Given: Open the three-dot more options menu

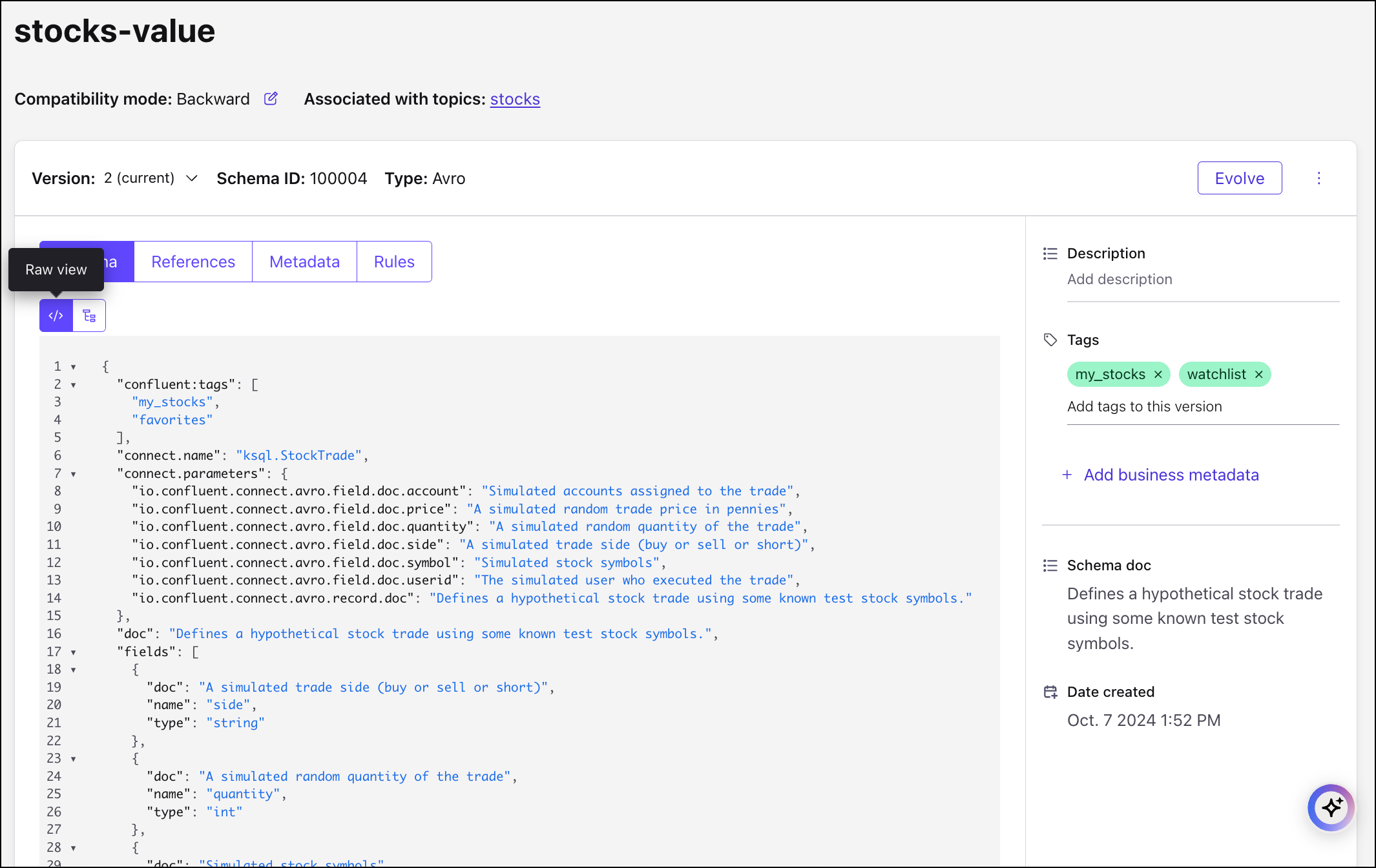Looking at the screenshot, I should [x=1319, y=178].
